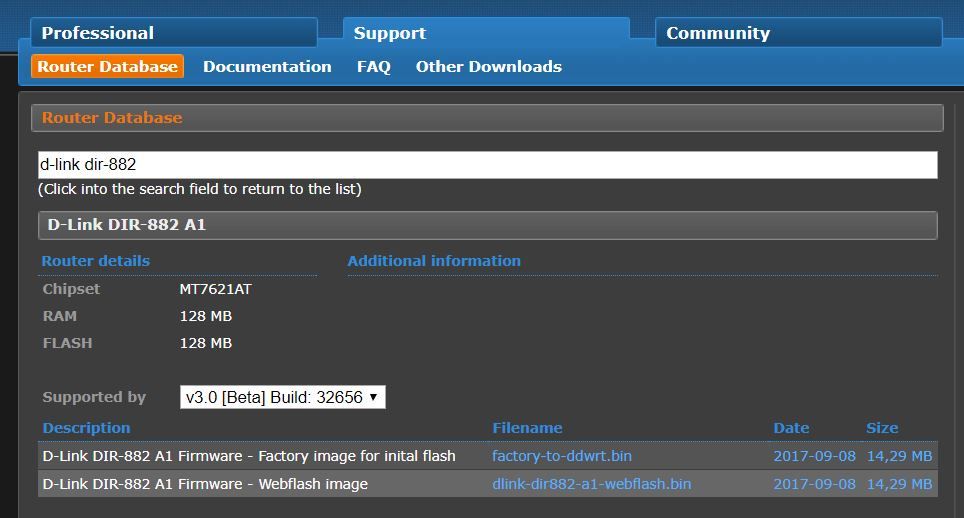Click into the router search field
Viewport: 964px width, 518px height.
coord(488,165)
